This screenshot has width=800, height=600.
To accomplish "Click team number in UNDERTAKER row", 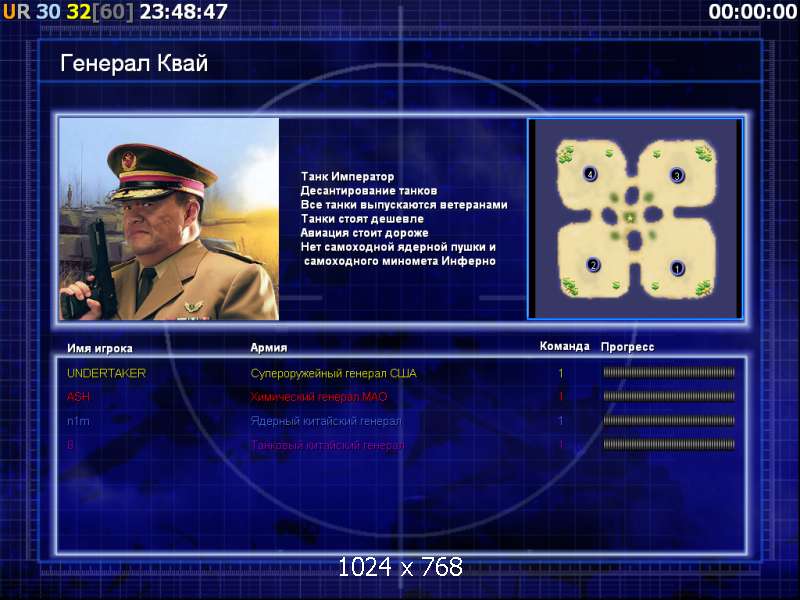I will [x=561, y=373].
